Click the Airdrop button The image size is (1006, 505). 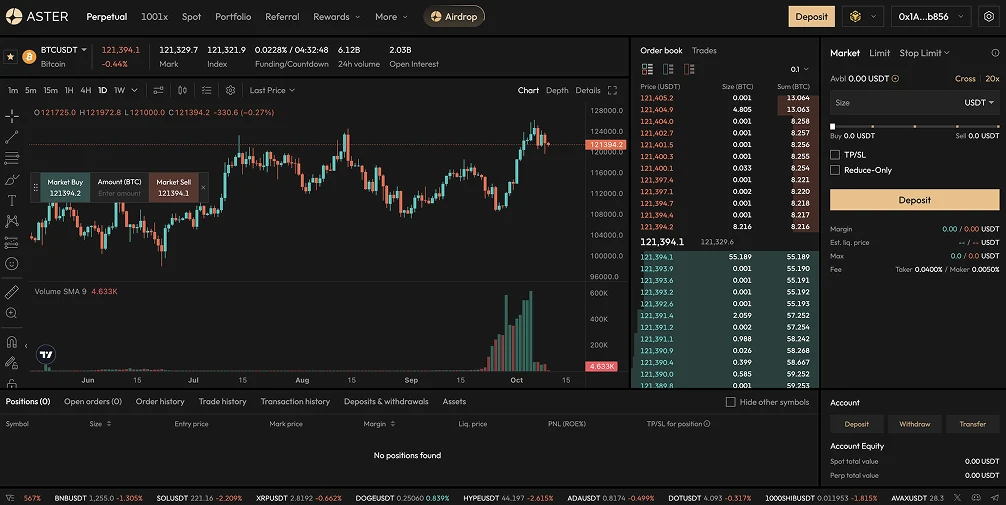[x=454, y=17]
